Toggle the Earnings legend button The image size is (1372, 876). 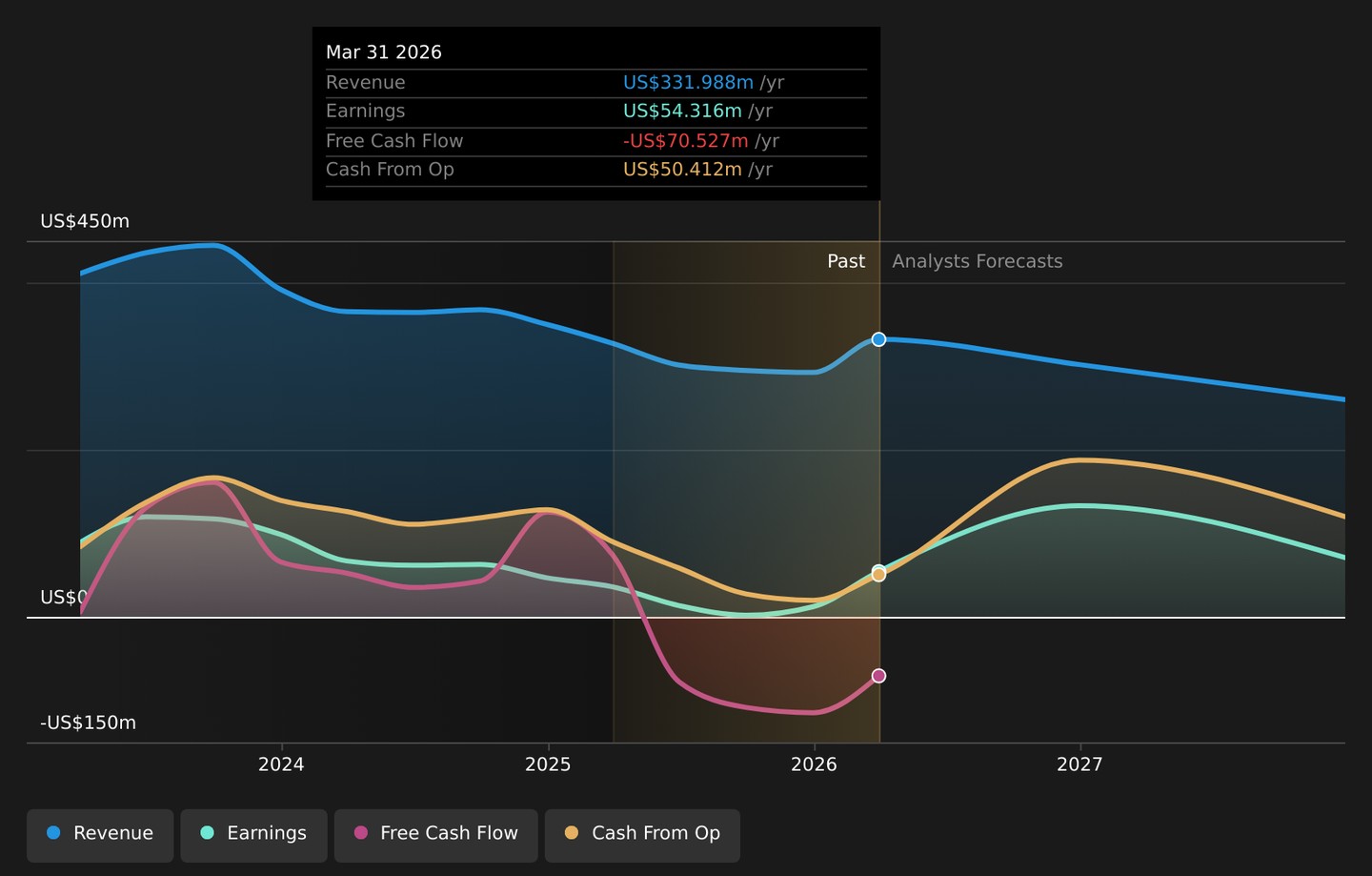[253, 835]
